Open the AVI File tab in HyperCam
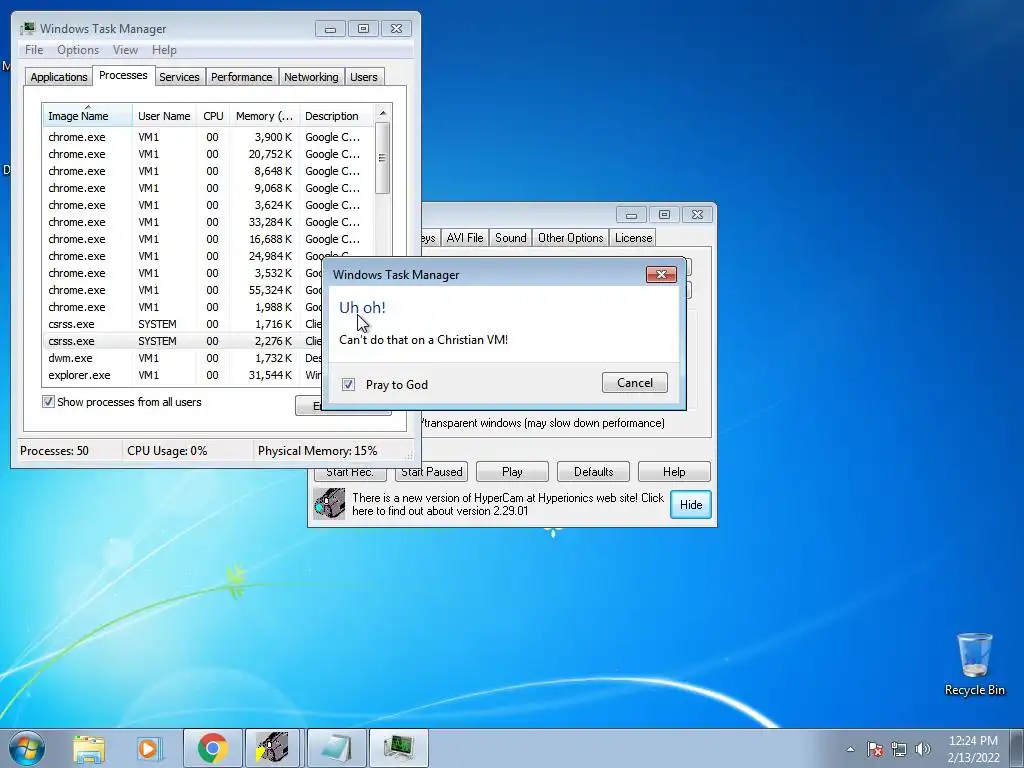This screenshot has width=1024, height=768. tap(465, 238)
